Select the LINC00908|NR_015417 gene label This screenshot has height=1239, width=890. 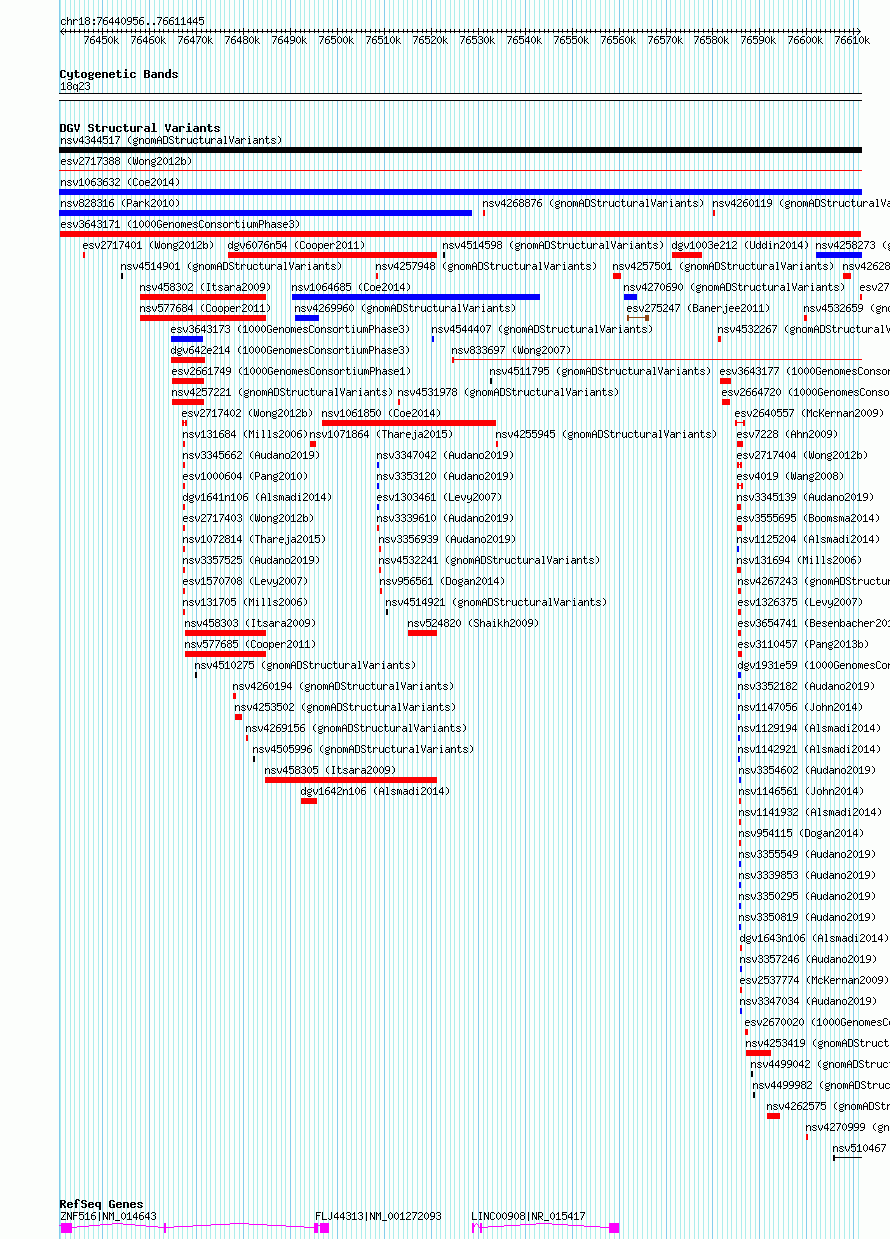point(528,1216)
